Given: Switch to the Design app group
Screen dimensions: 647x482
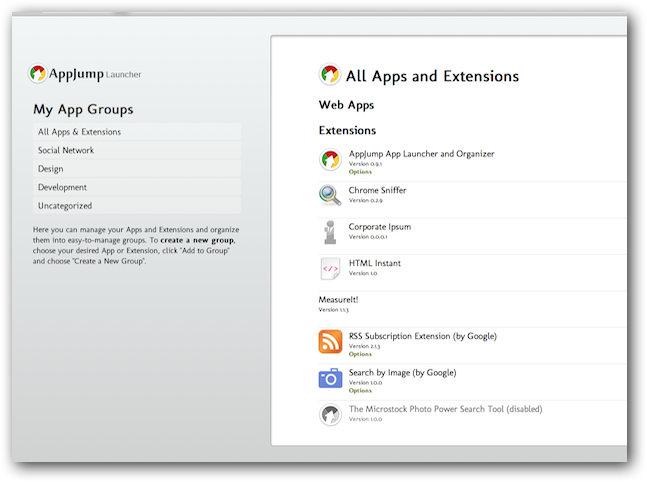Looking at the screenshot, I should [x=51, y=169].
